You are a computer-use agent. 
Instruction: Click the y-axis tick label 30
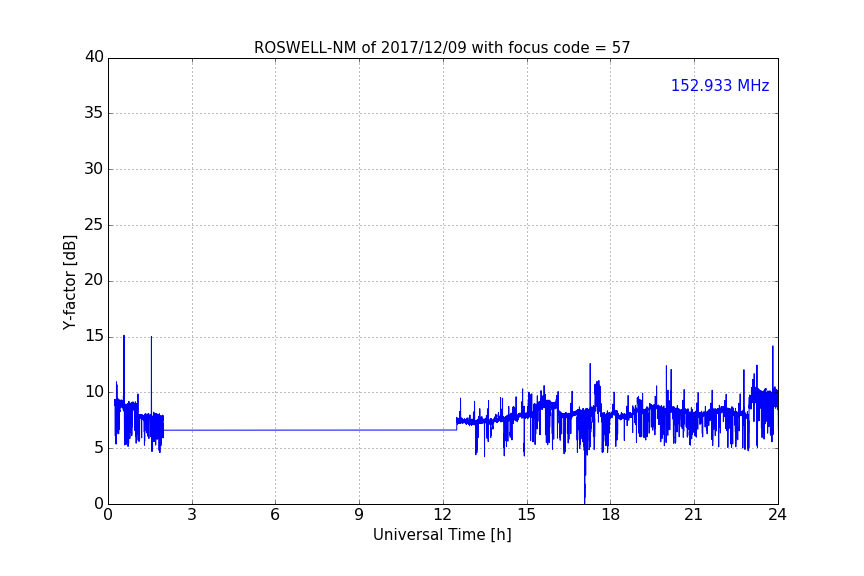click(94, 169)
